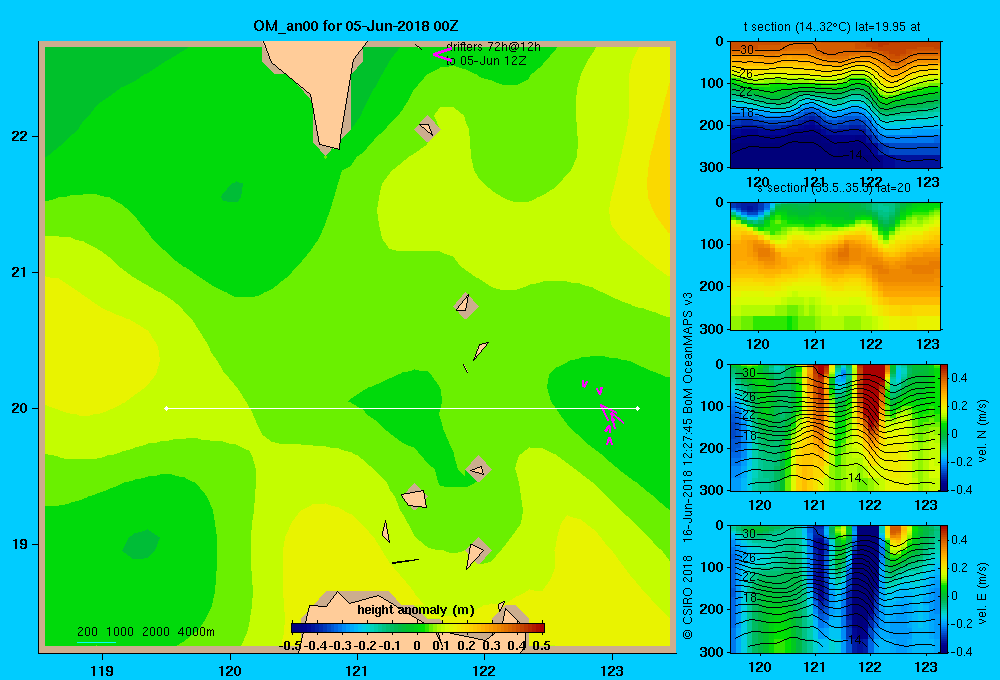Open the eastward velocity section panel

(x=835, y=589)
